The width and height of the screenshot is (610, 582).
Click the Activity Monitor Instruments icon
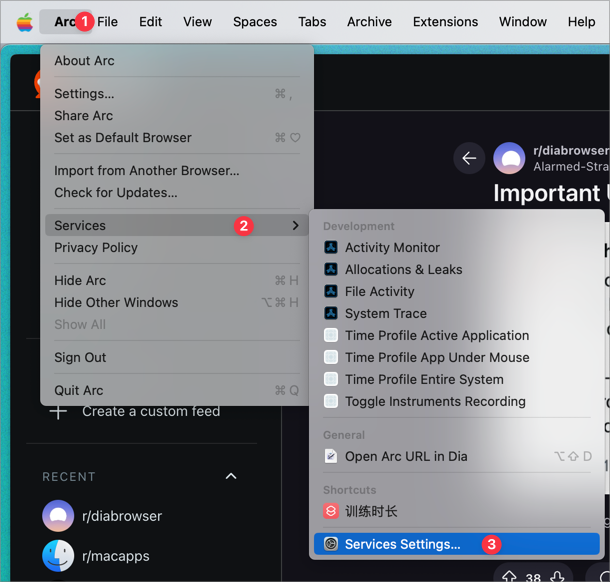331,247
